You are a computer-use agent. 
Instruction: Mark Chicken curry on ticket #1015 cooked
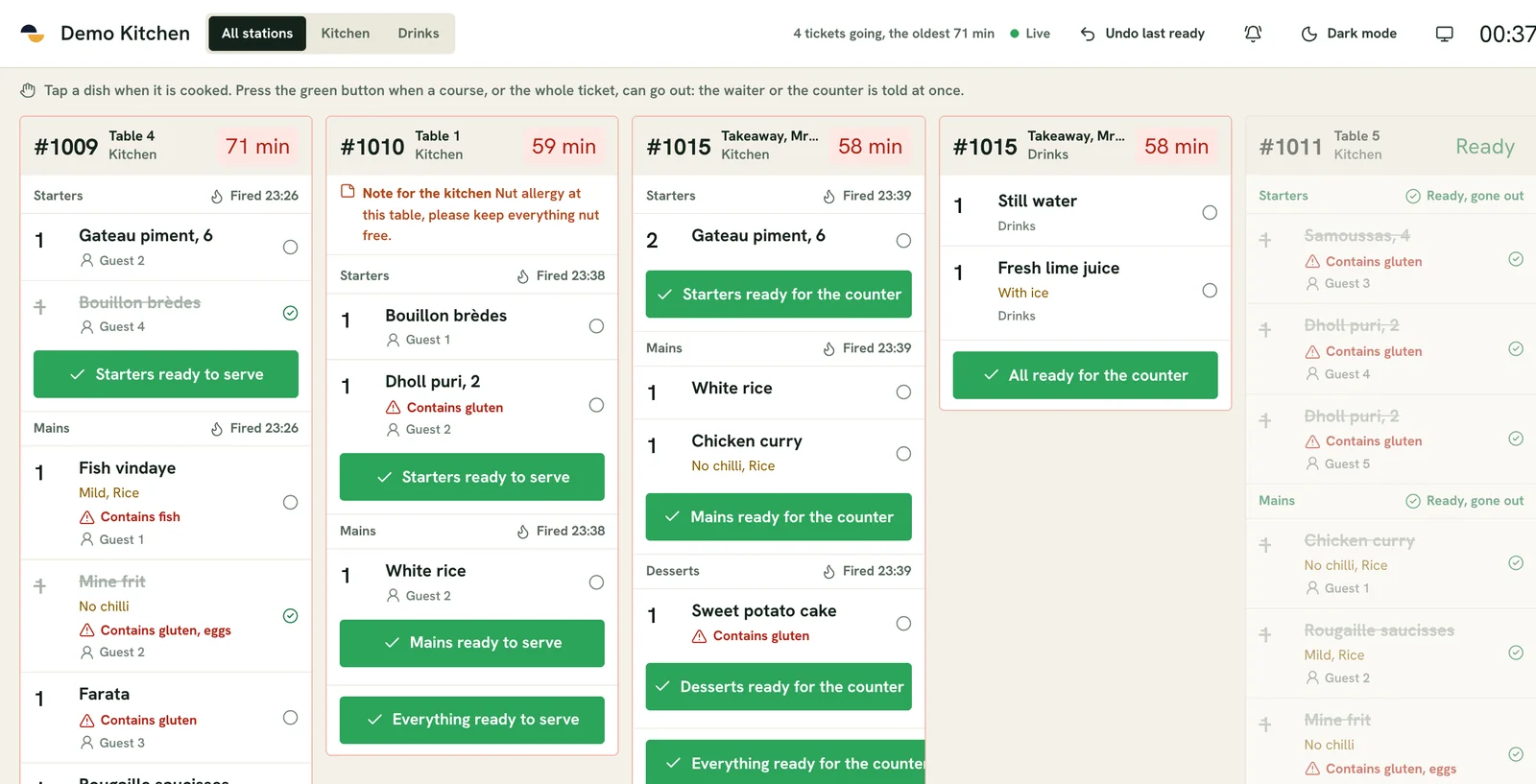click(x=903, y=453)
